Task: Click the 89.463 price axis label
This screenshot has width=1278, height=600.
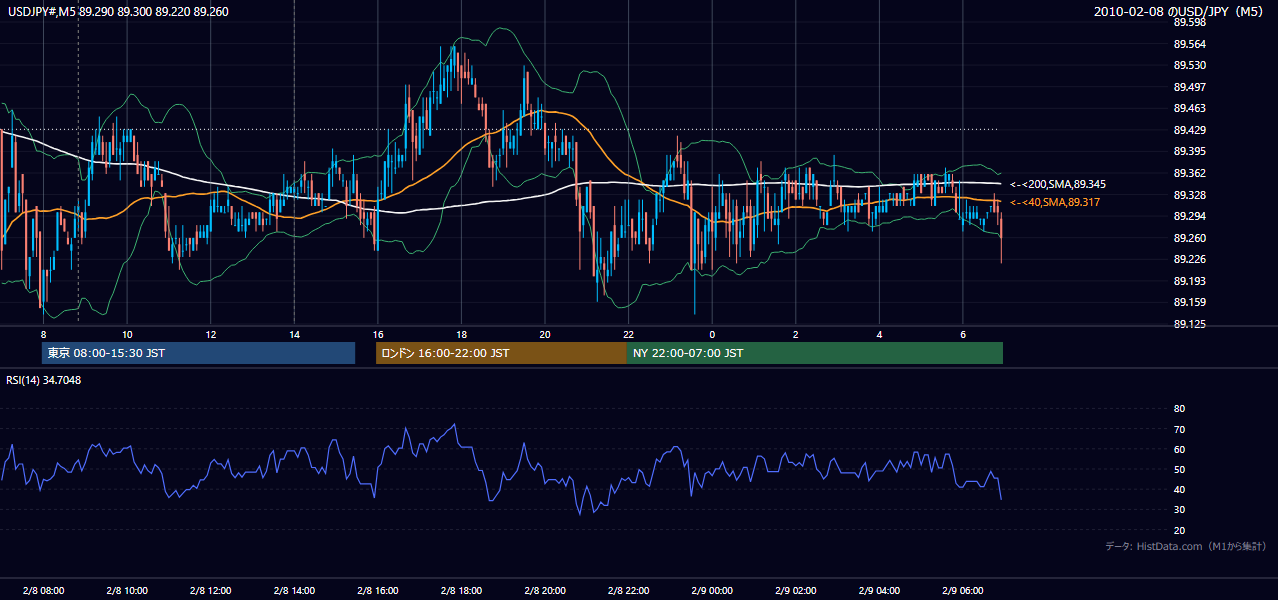Action: point(1189,108)
